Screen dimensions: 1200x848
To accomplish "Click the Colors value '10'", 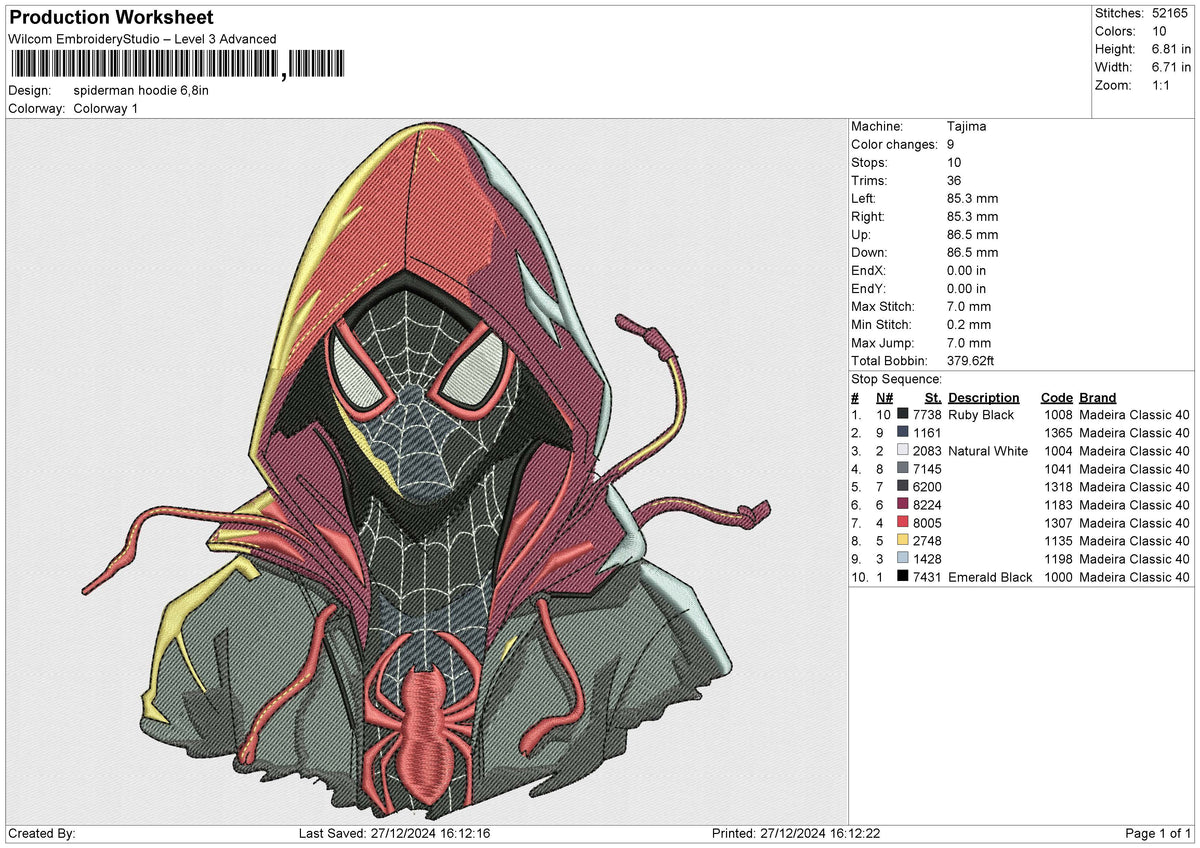I will pyautogui.click(x=1161, y=31).
